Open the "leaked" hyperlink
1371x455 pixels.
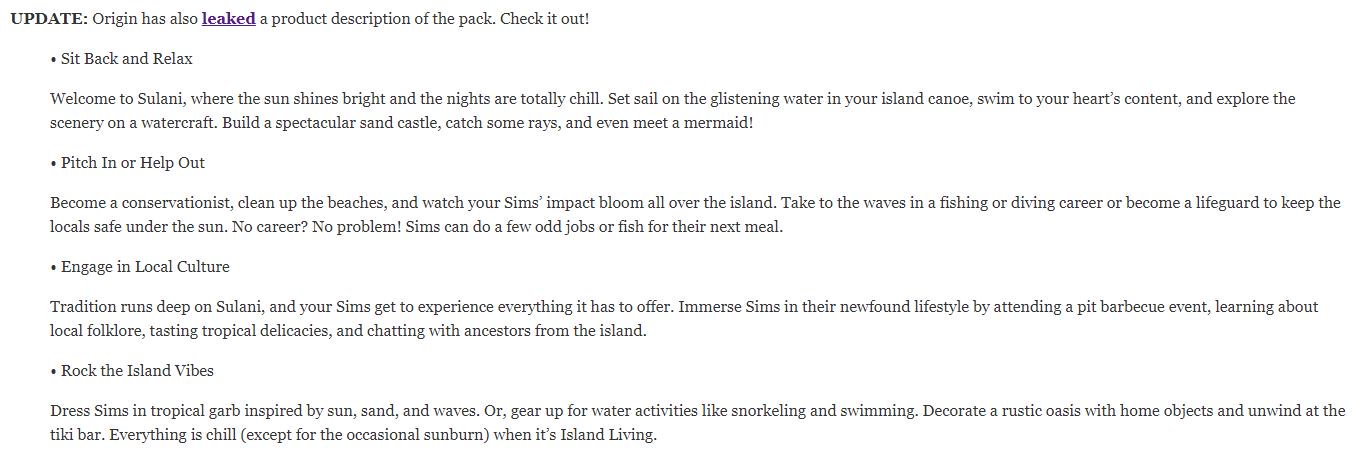(228, 18)
